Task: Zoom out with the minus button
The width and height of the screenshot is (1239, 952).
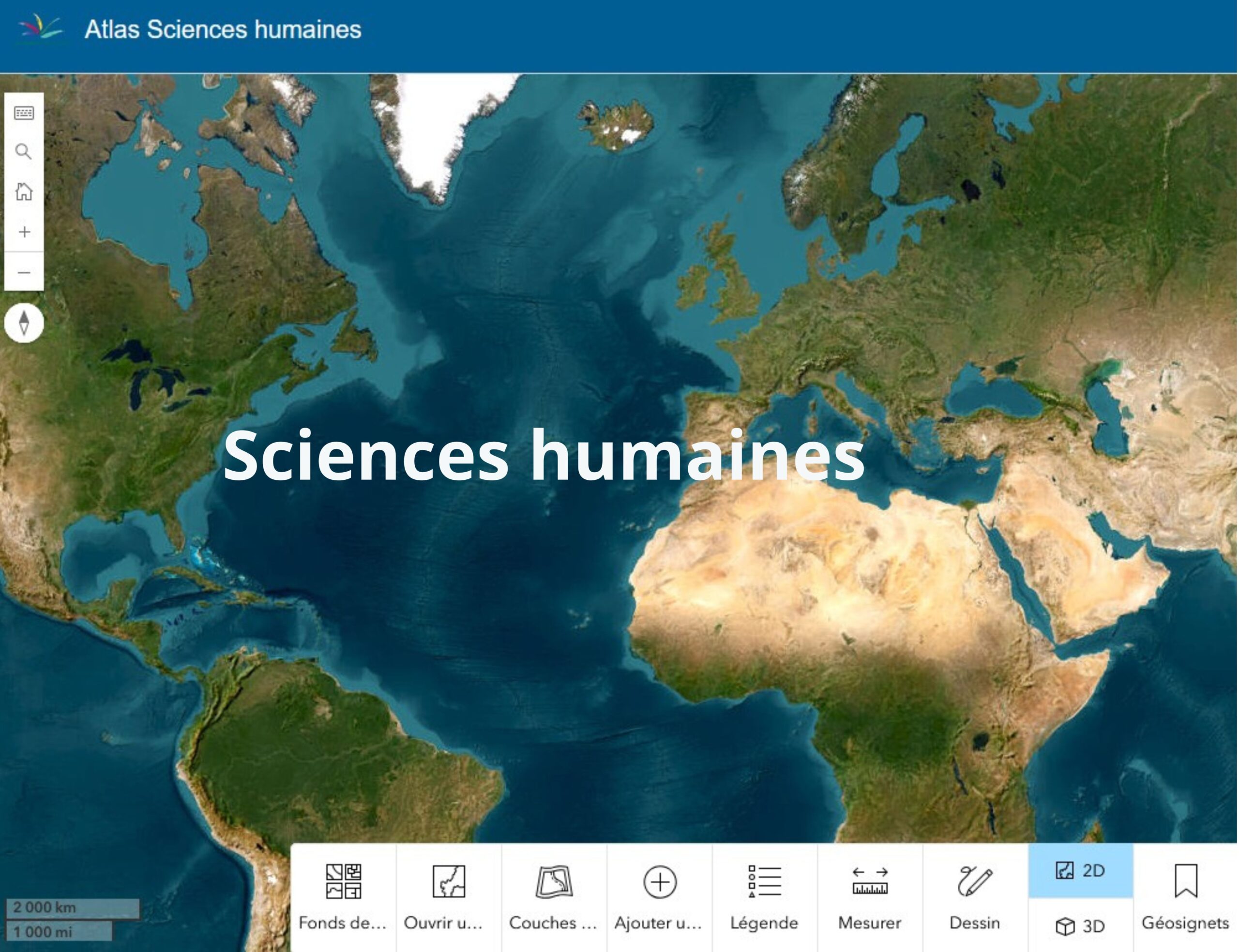Action: click(24, 272)
